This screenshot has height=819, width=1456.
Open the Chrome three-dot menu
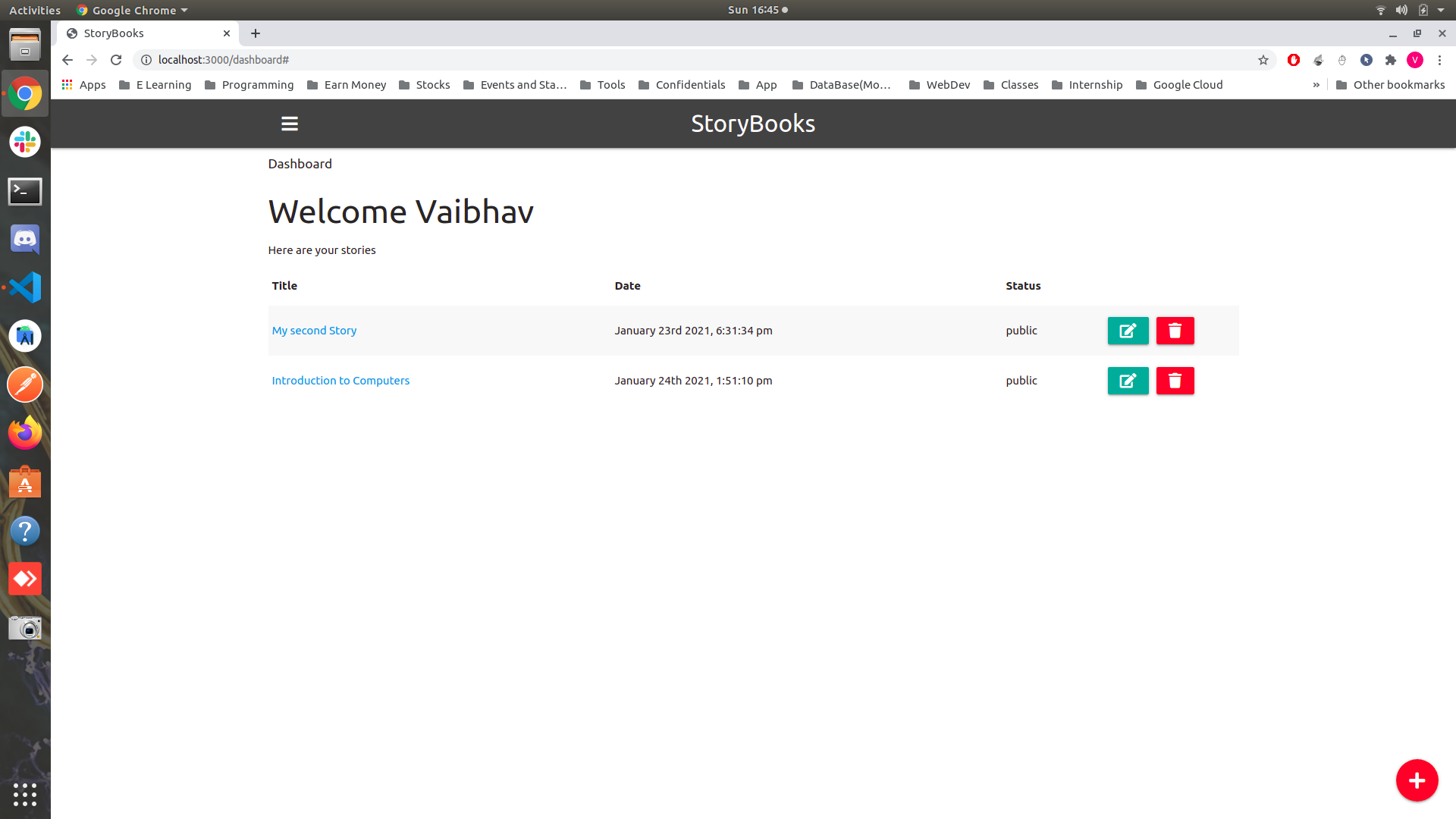tap(1439, 60)
